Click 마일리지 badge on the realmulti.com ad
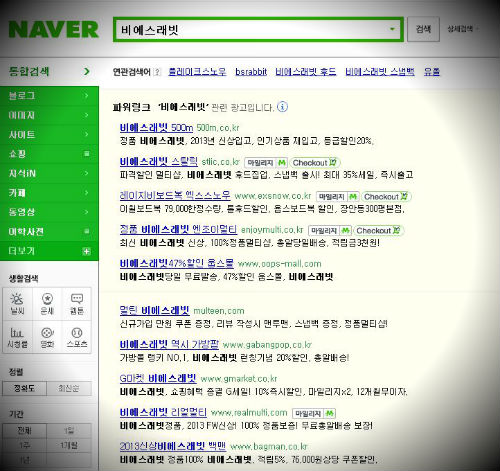Viewport: 500px width, 471px height. click(x=314, y=413)
